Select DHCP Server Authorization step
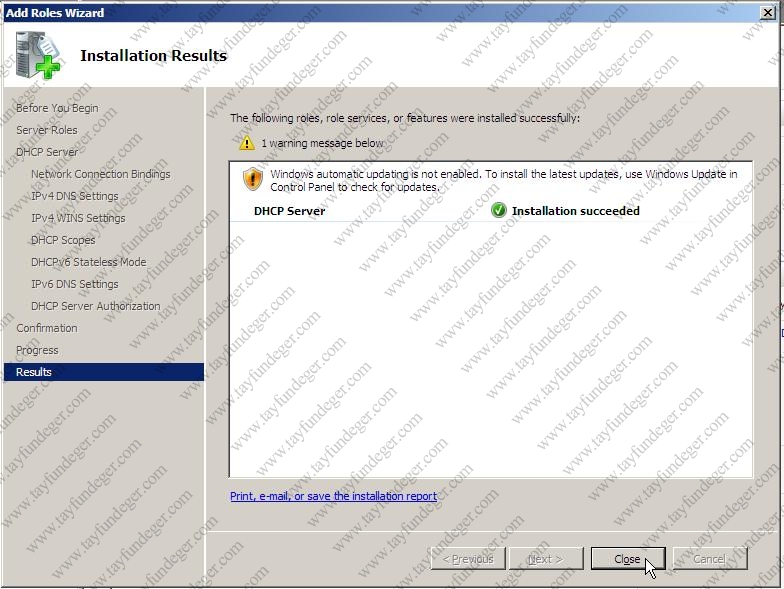The image size is (784, 589). [96, 306]
